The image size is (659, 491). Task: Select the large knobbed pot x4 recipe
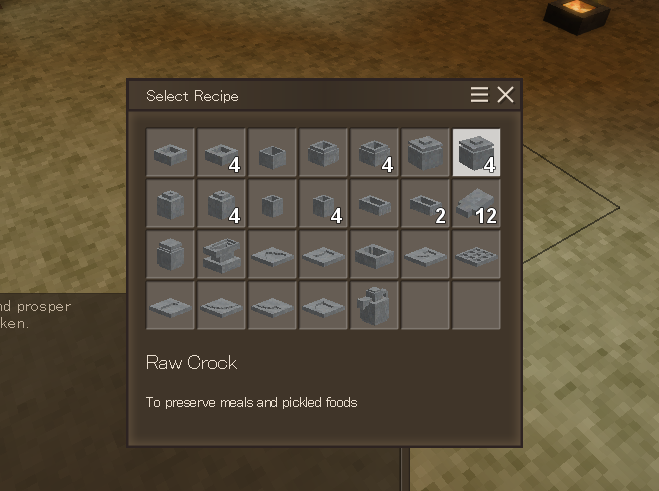(x=221, y=203)
